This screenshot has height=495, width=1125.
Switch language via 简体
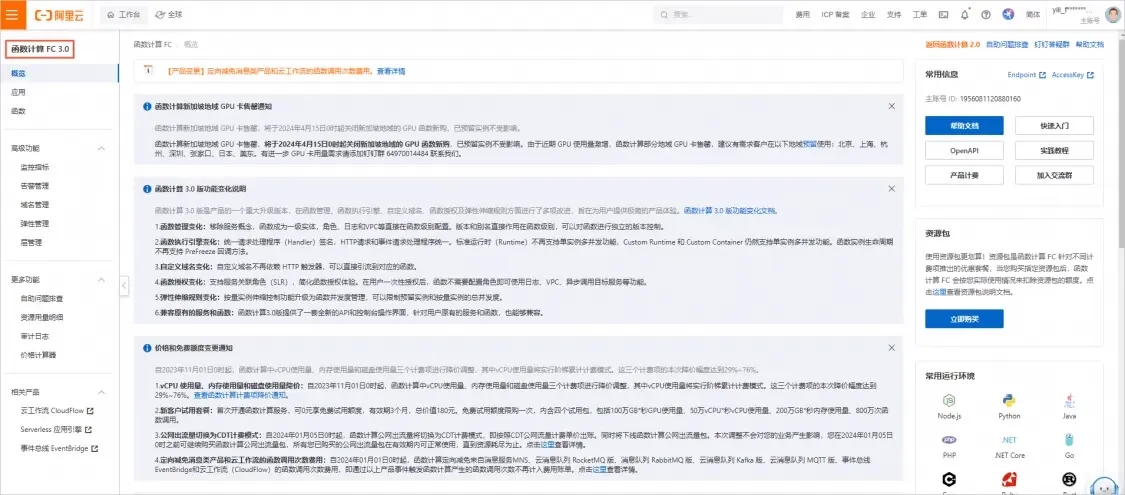pos(1033,14)
